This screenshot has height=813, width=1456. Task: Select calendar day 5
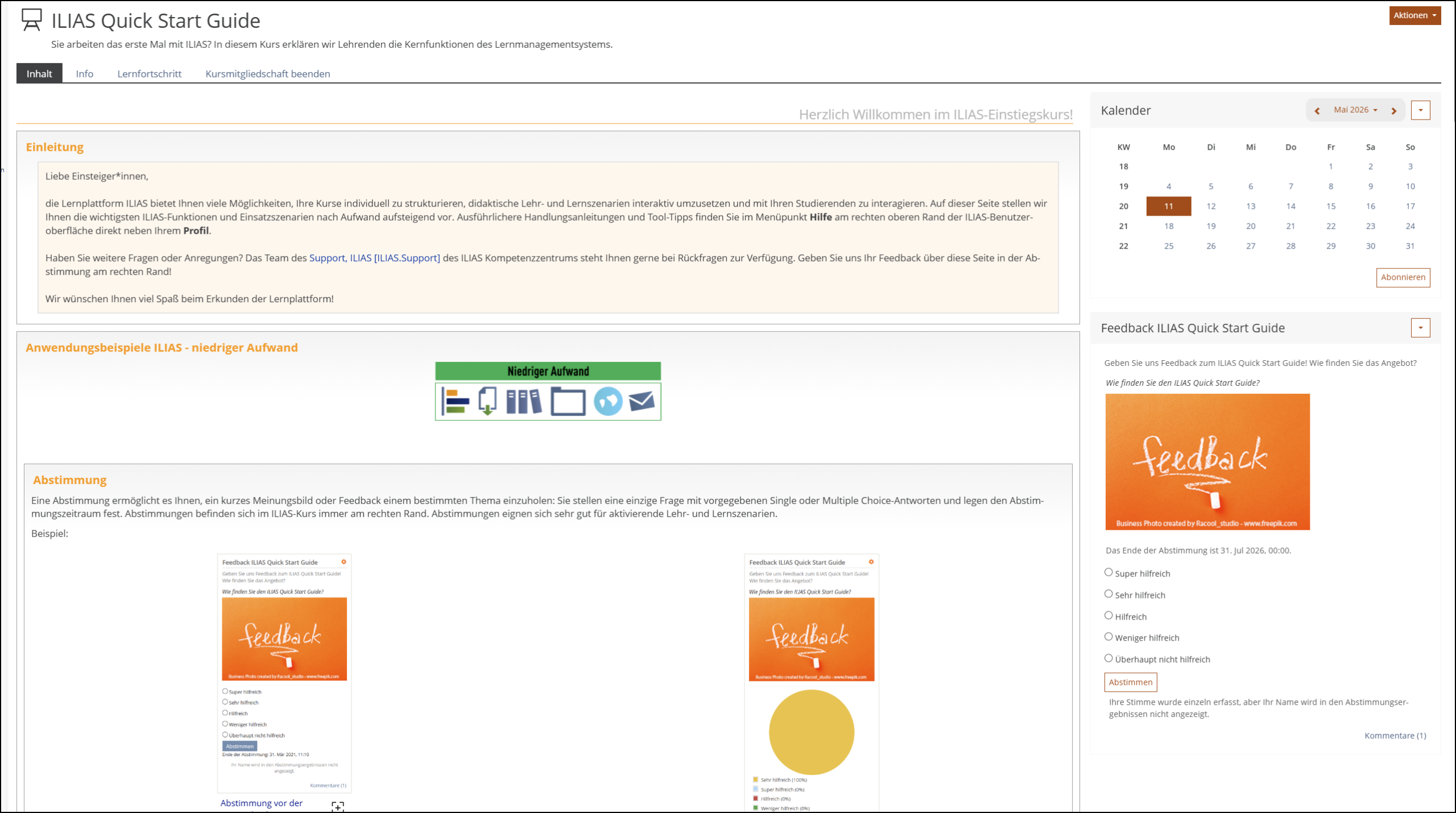tap(1211, 186)
